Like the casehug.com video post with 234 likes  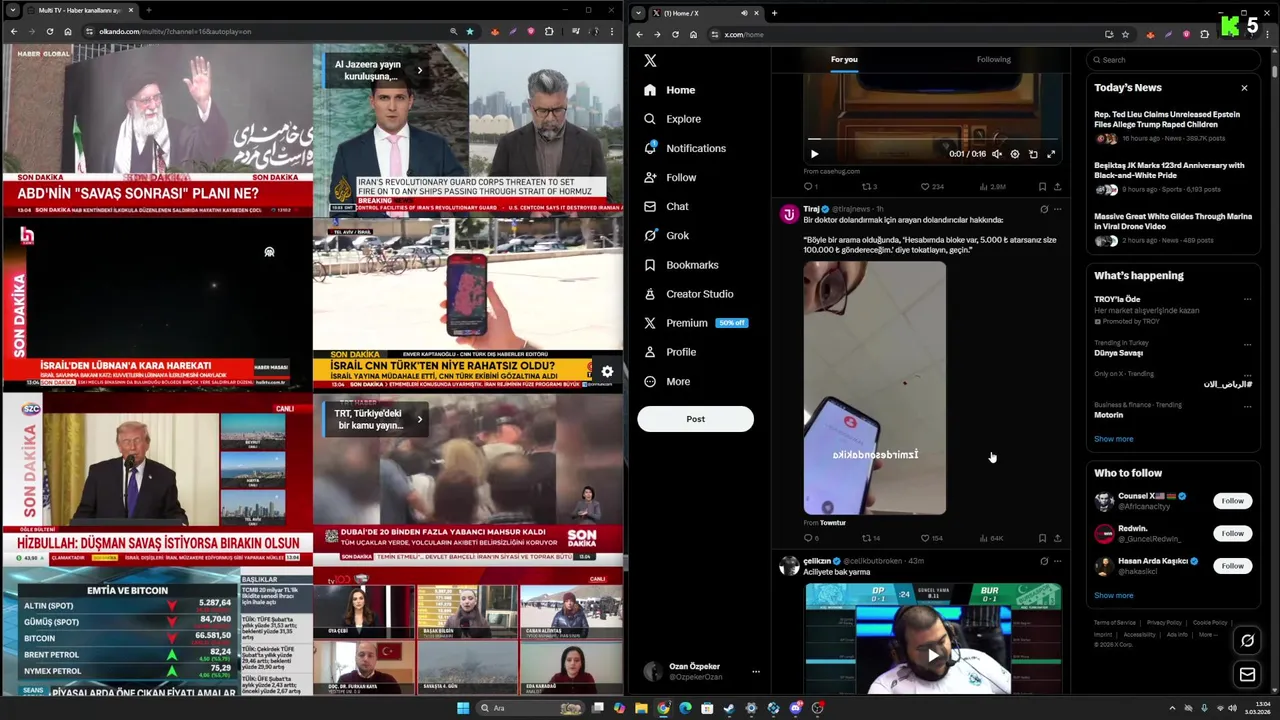pyautogui.click(x=931, y=186)
